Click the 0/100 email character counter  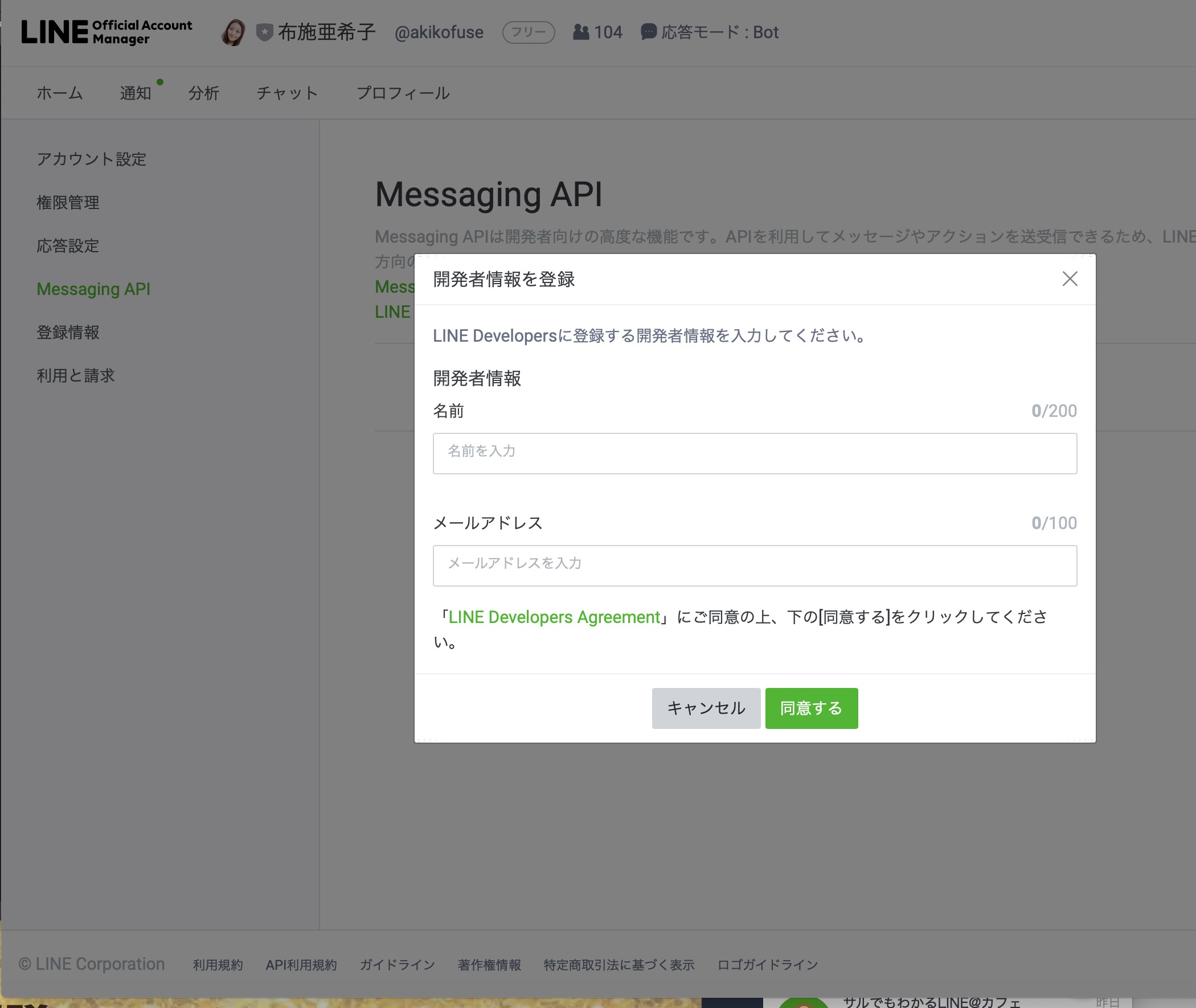pos(1054,523)
